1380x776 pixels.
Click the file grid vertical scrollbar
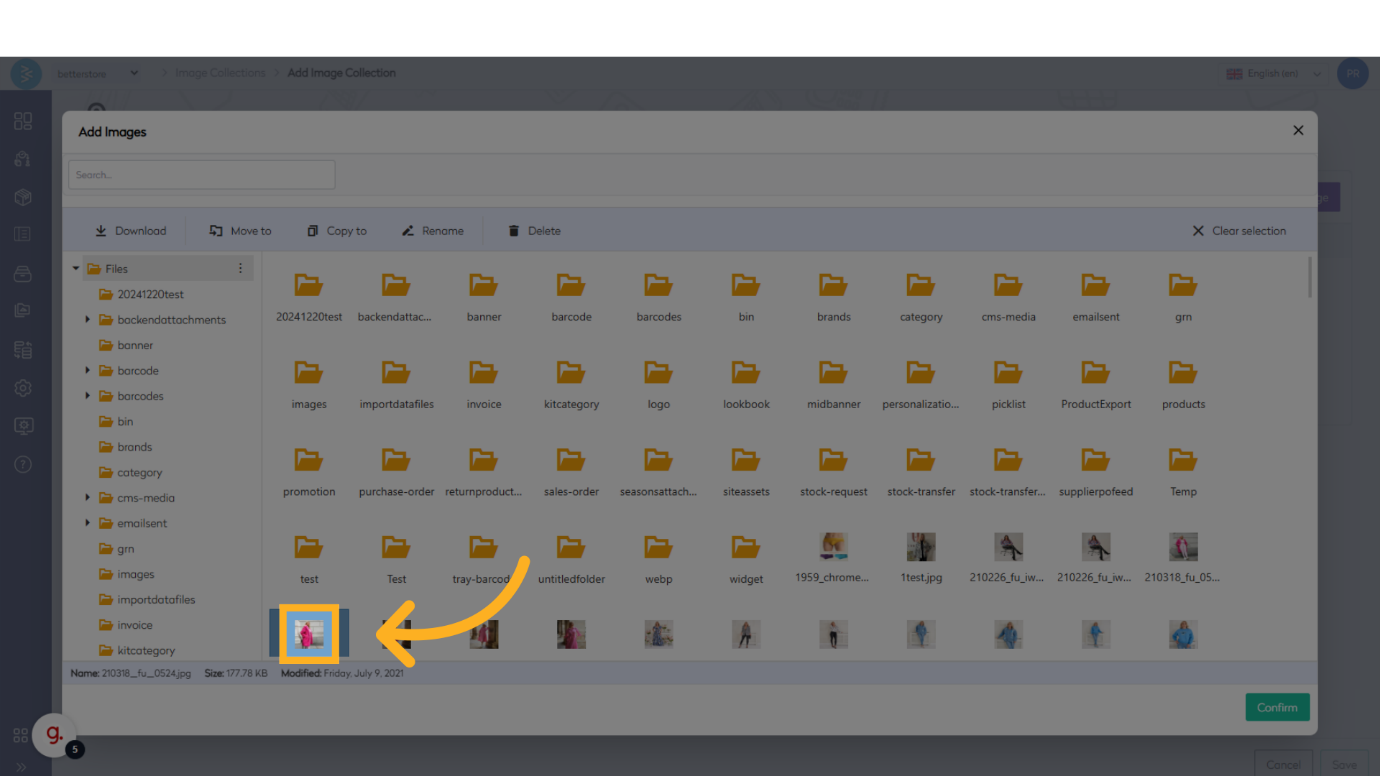click(1310, 278)
